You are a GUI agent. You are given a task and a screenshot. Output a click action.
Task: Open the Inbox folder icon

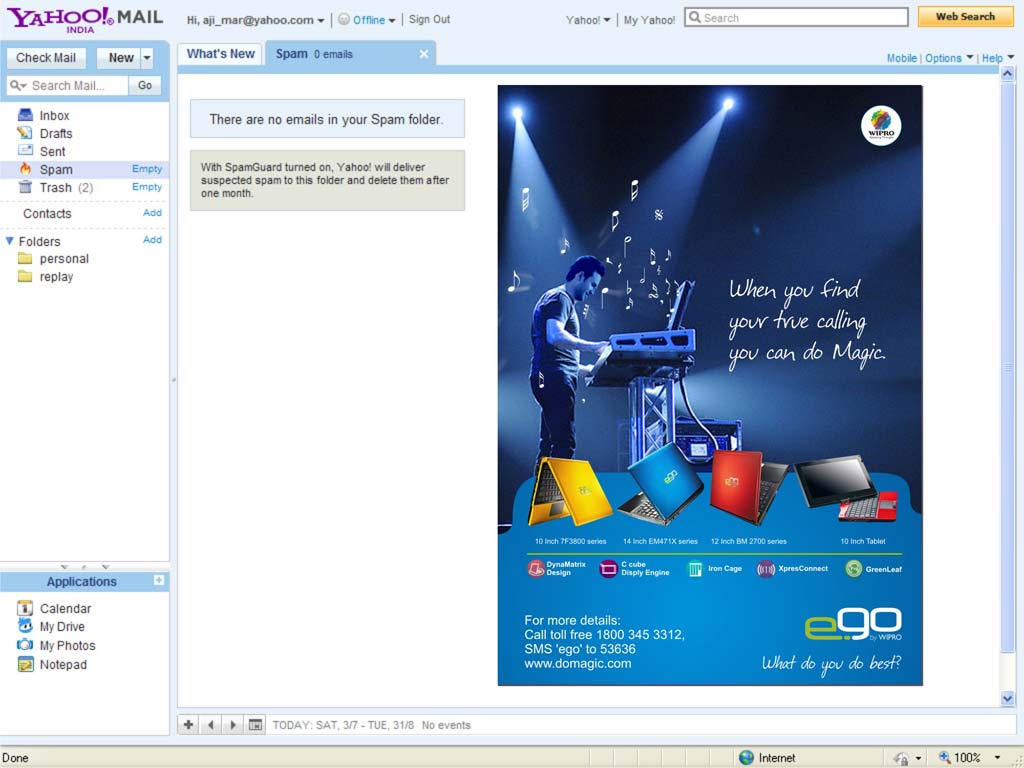pyautogui.click(x=25, y=115)
